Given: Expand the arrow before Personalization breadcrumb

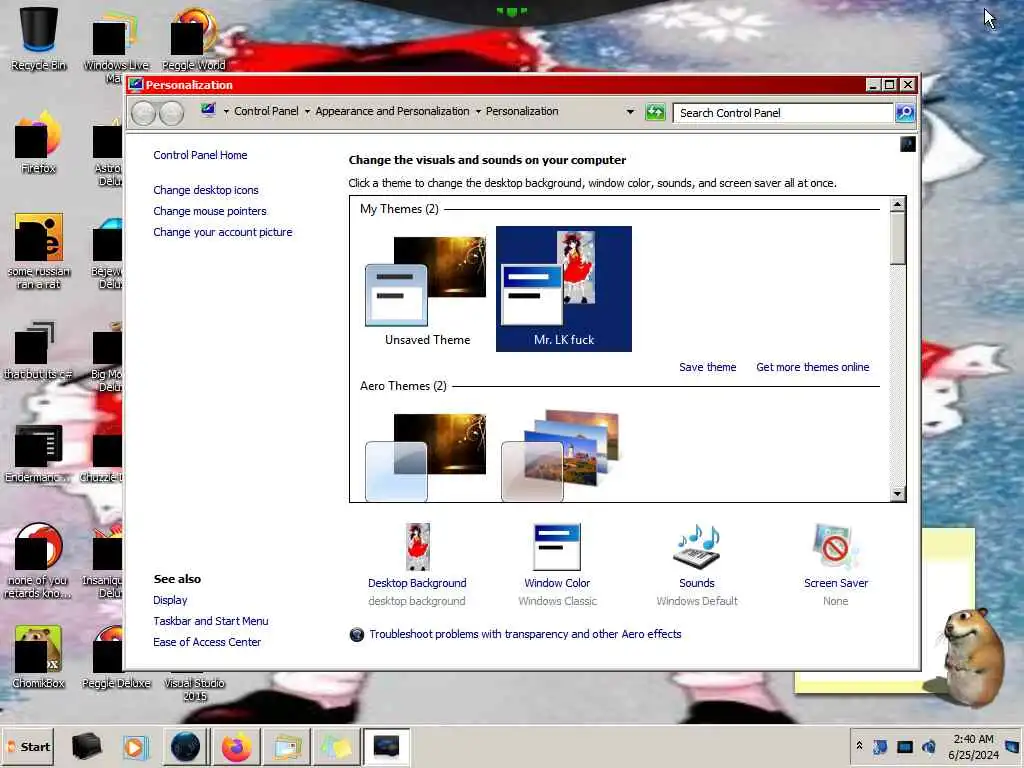Looking at the screenshot, I should click(x=478, y=112).
